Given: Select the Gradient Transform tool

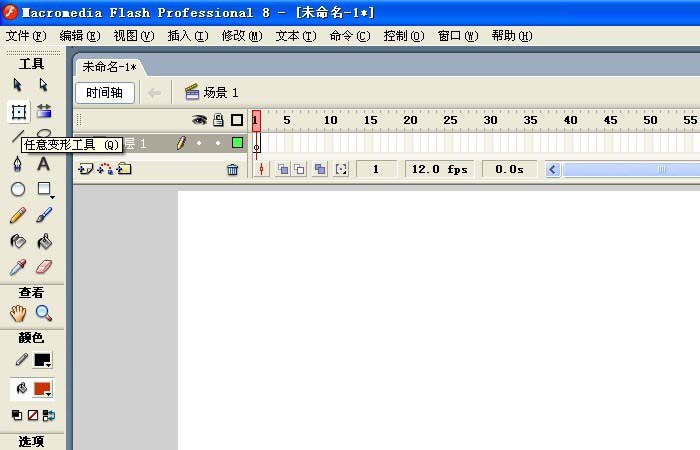Looking at the screenshot, I should [44, 112].
